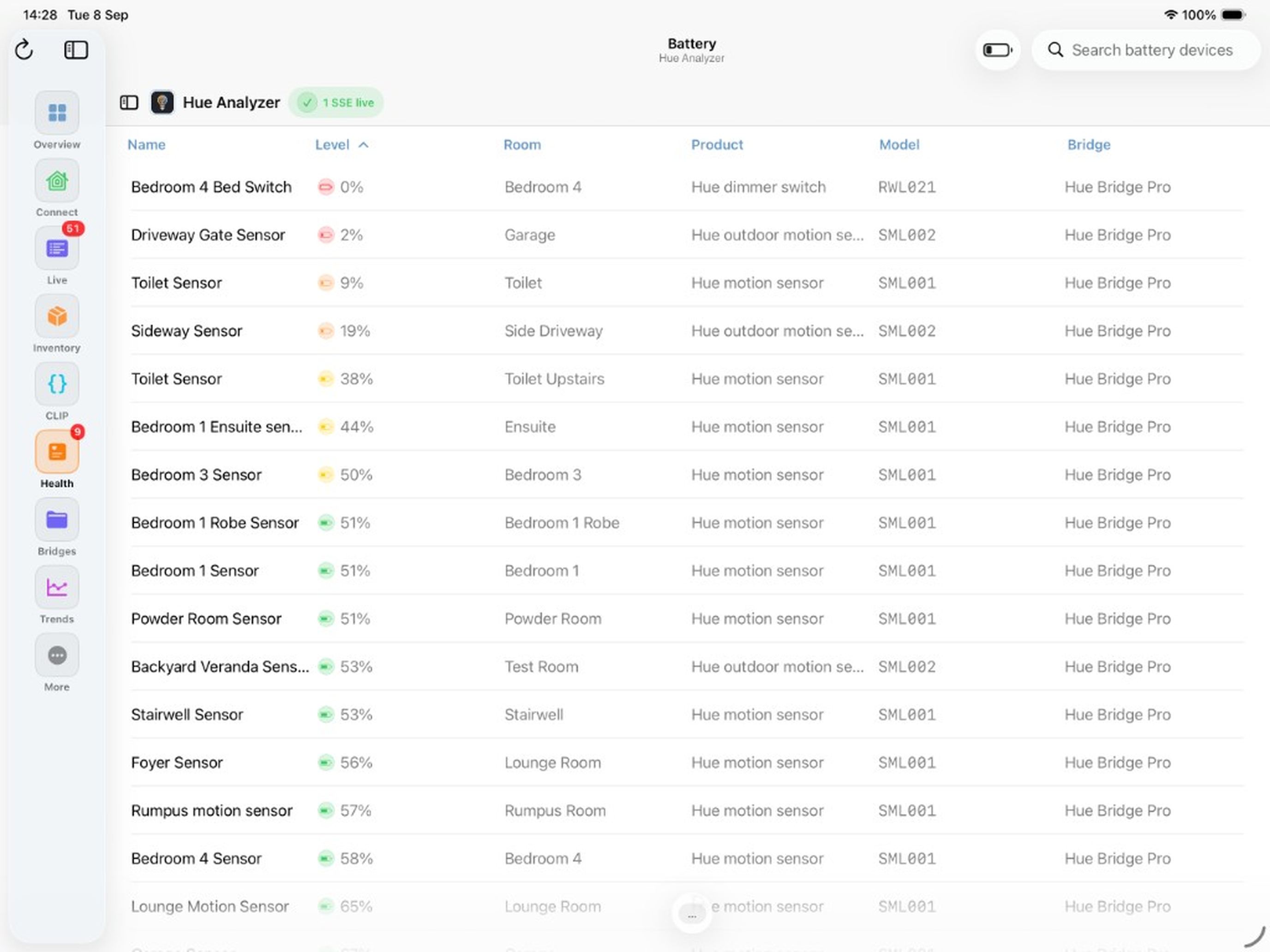The width and height of the screenshot is (1270, 952).
Task: Select the Bedroom 3 Sensor row
Action: pyautogui.click(x=687, y=475)
